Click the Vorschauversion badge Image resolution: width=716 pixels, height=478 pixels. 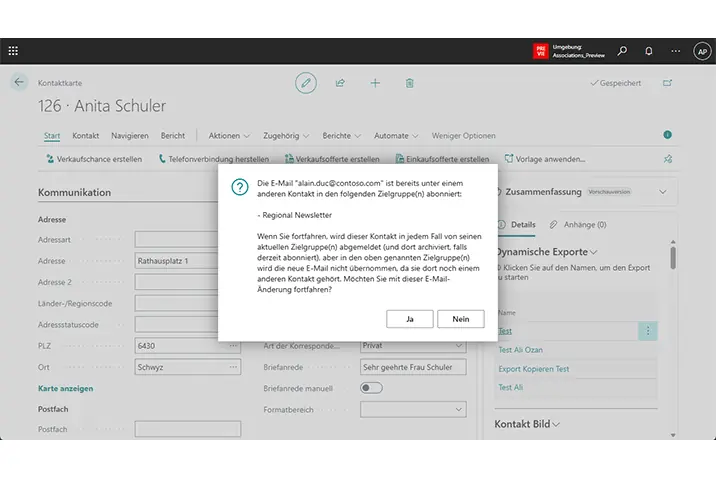point(609,192)
